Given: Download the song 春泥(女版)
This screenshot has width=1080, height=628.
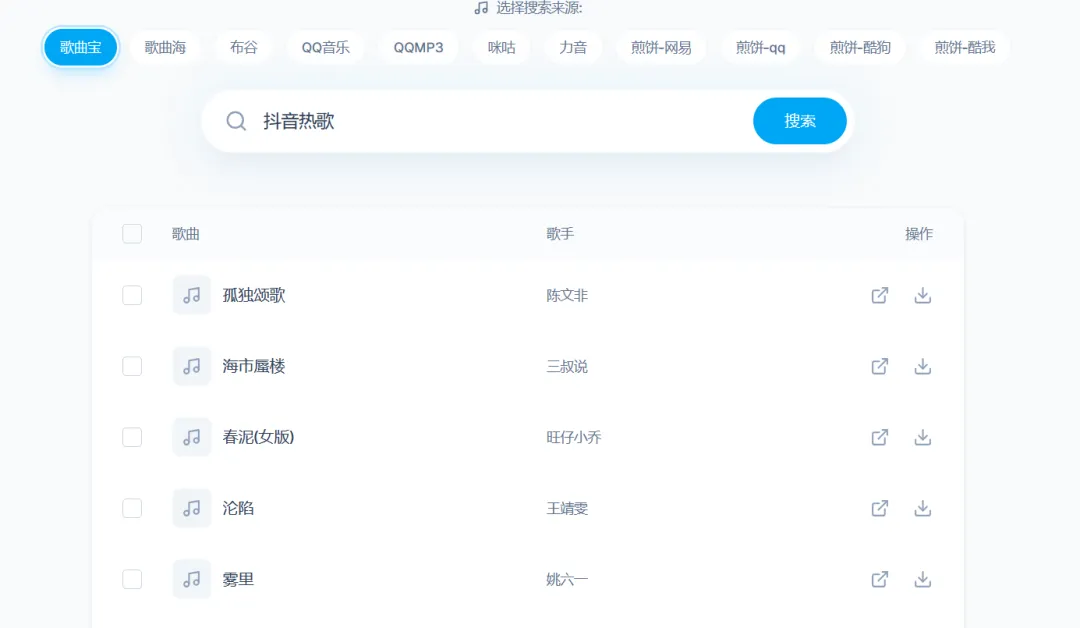Looking at the screenshot, I should click(922, 437).
